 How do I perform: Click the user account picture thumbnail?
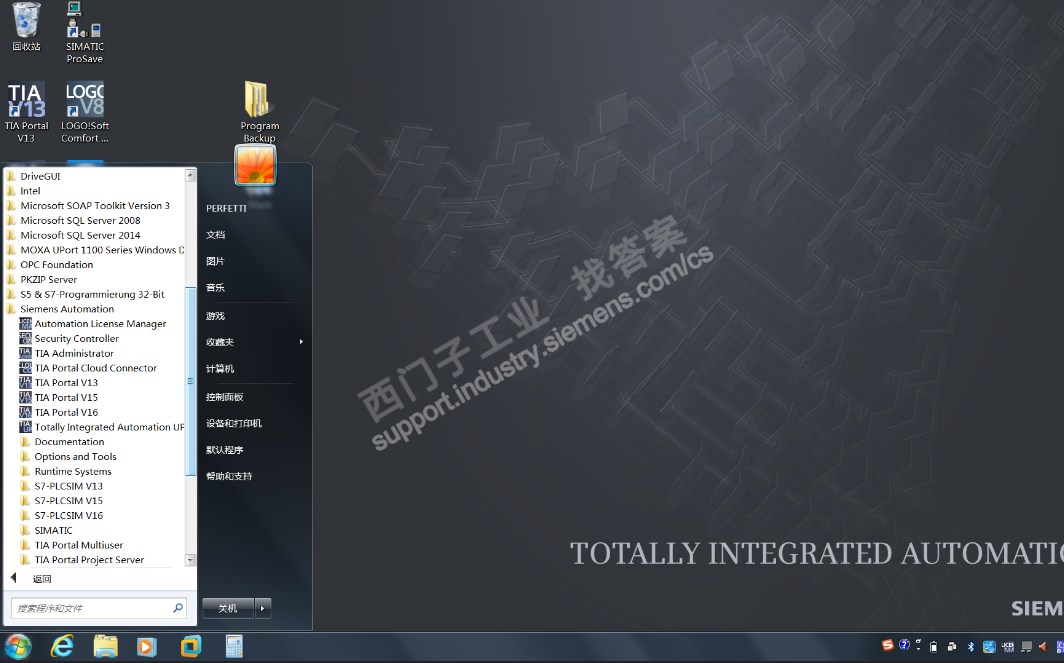[x=255, y=165]
